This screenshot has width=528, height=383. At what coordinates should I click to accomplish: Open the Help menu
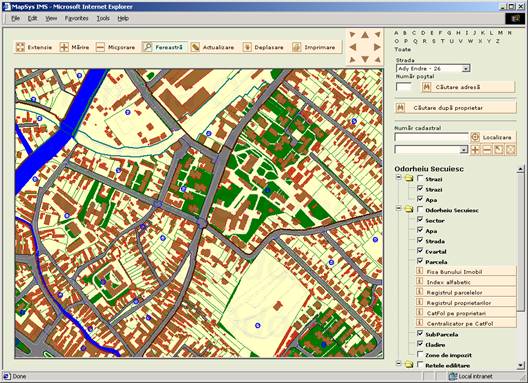click(x=123, y=19)
